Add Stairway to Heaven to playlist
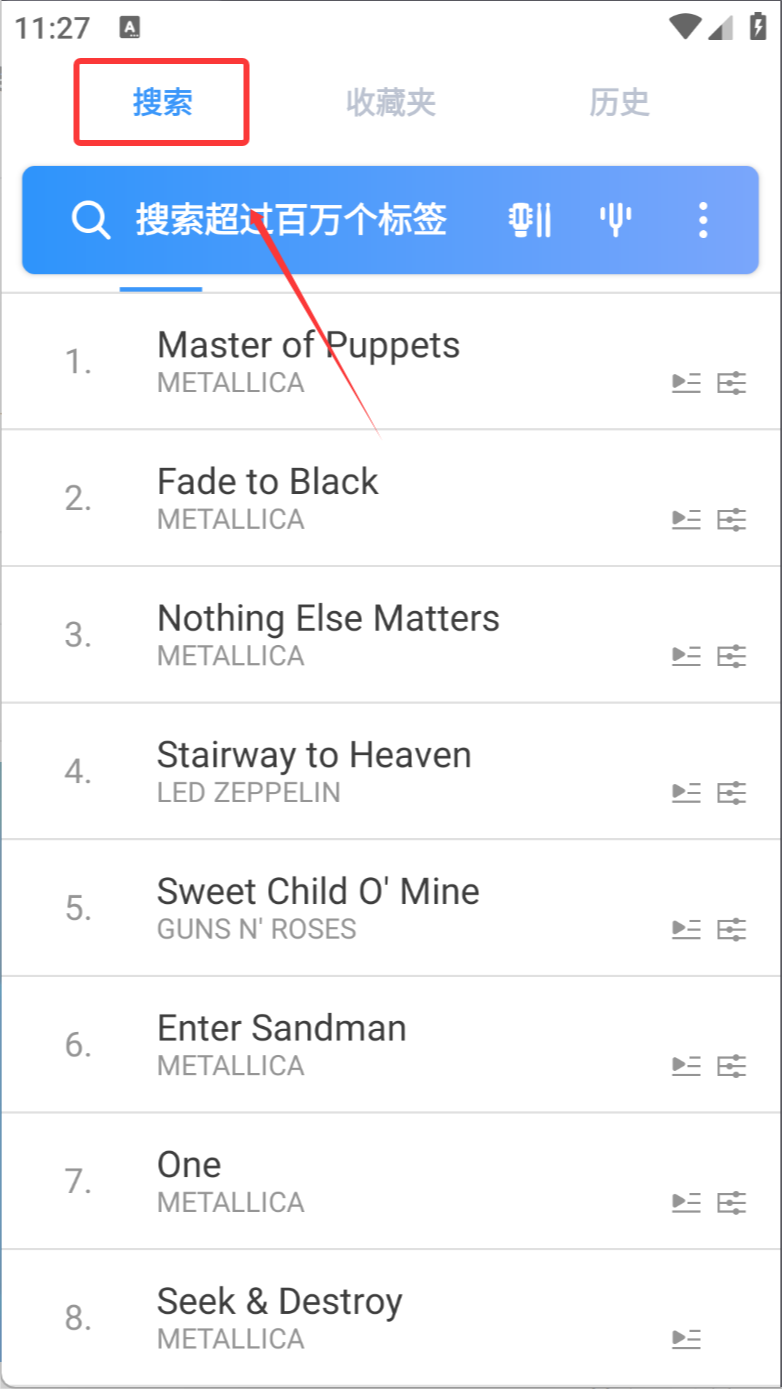The image size is (782, 1389). (x=686, y=793)
